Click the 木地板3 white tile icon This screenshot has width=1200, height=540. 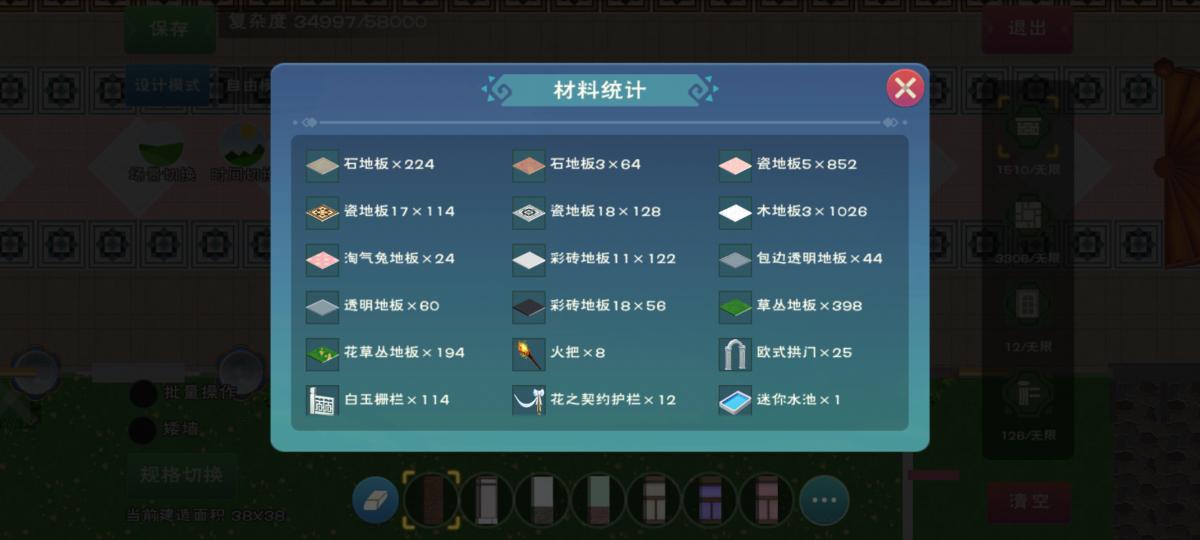[735, 212]
